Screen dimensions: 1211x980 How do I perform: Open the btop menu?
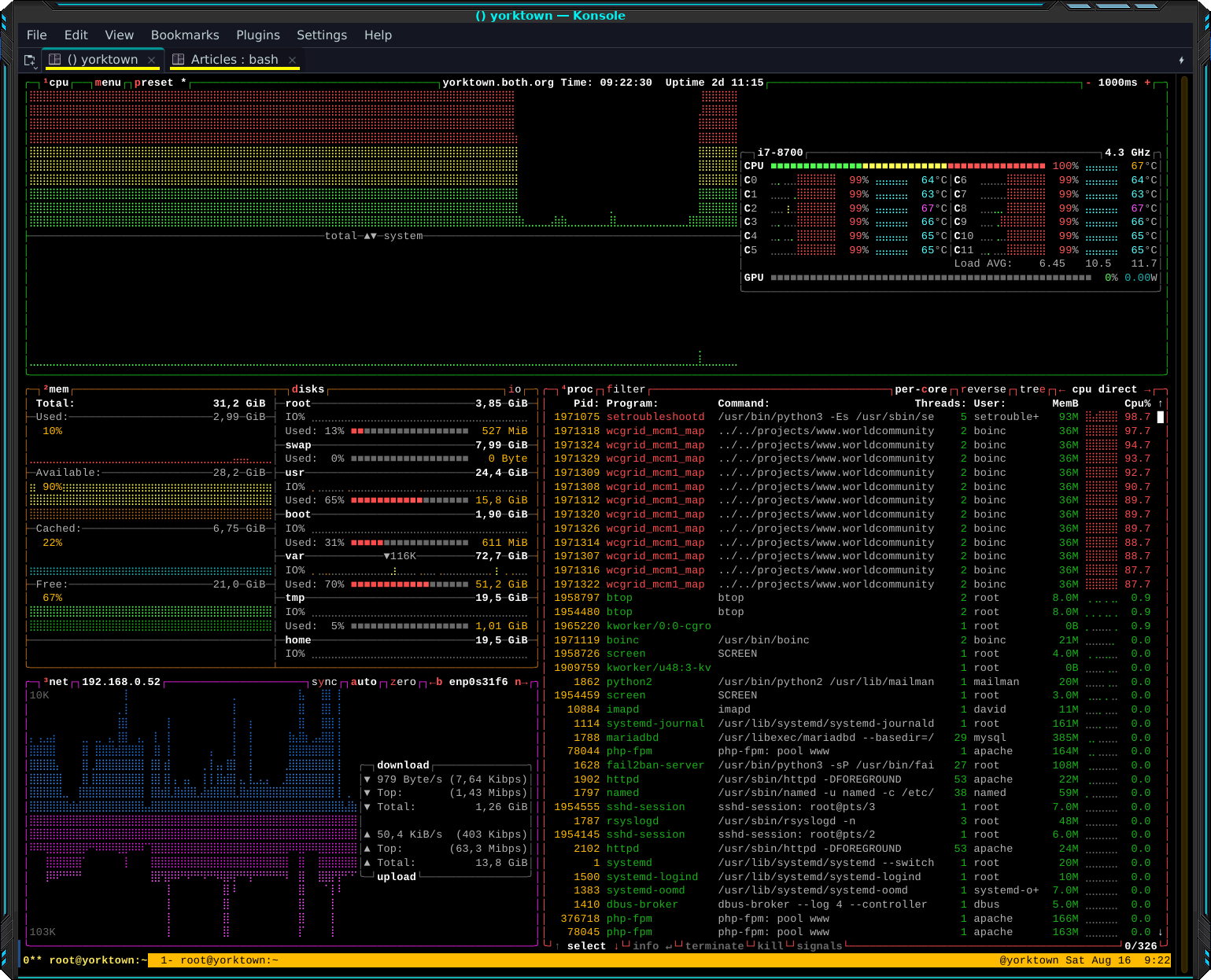108,83
